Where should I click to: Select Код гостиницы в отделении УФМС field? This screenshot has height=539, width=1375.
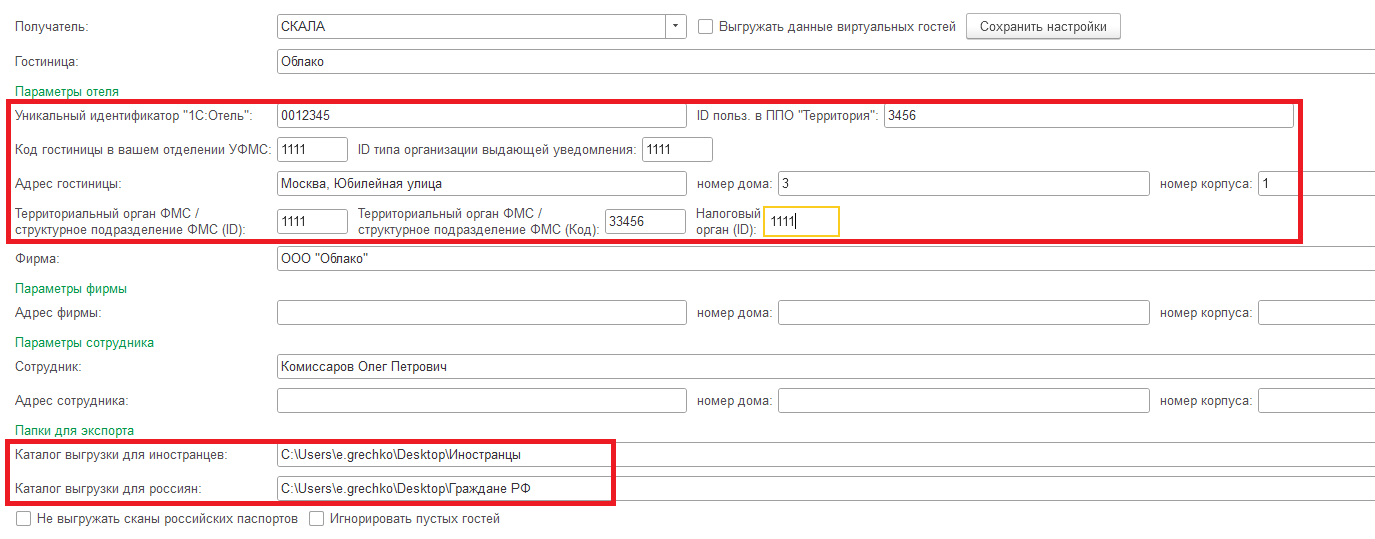[x=312, y=150]
